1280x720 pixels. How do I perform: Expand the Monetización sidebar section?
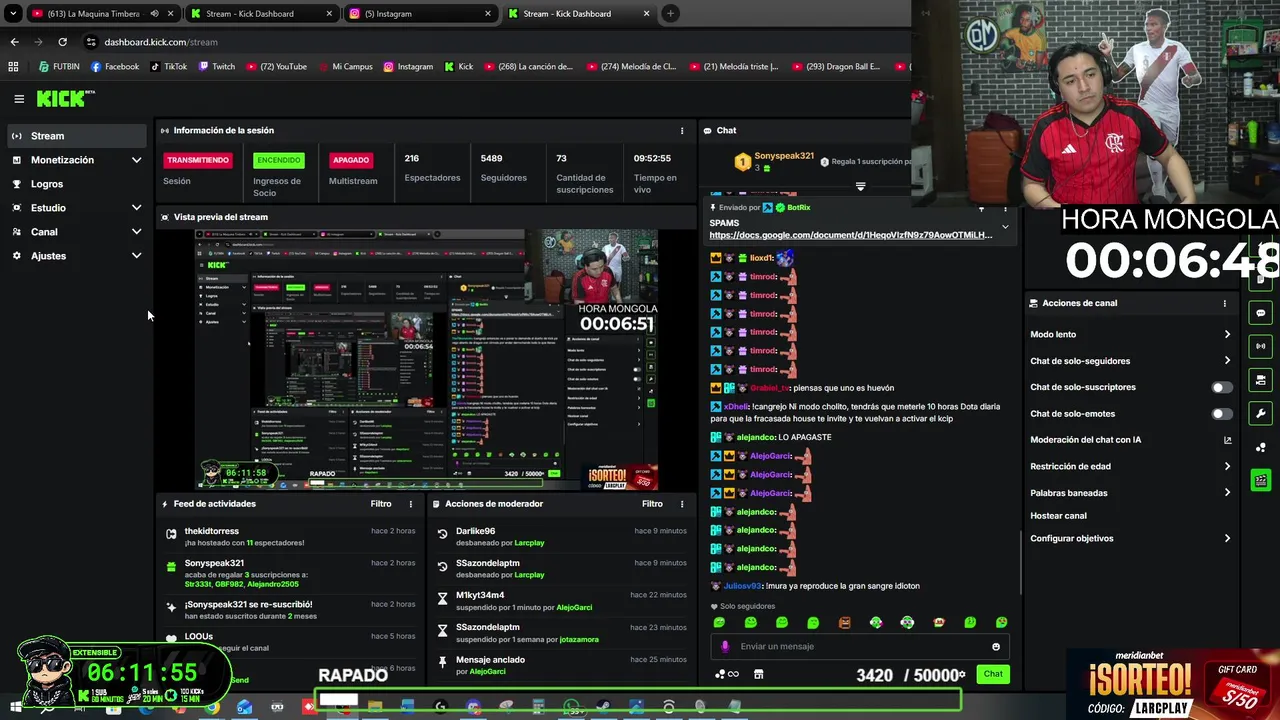click(x=136, y=160)
